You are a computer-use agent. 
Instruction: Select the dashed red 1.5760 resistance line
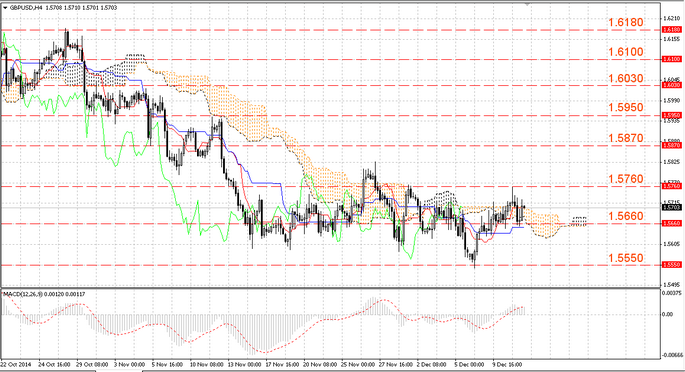pos(331,186)
